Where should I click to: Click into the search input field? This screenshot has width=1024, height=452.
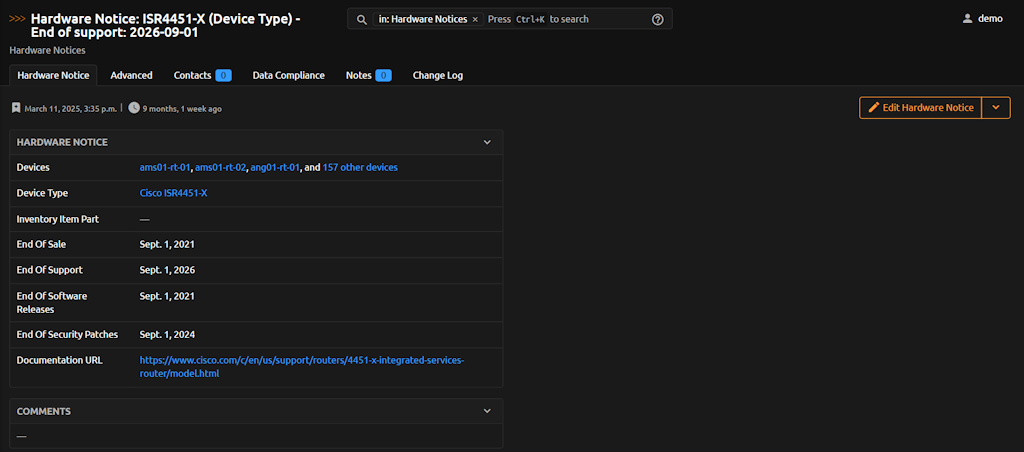click(x=565, y=19)
